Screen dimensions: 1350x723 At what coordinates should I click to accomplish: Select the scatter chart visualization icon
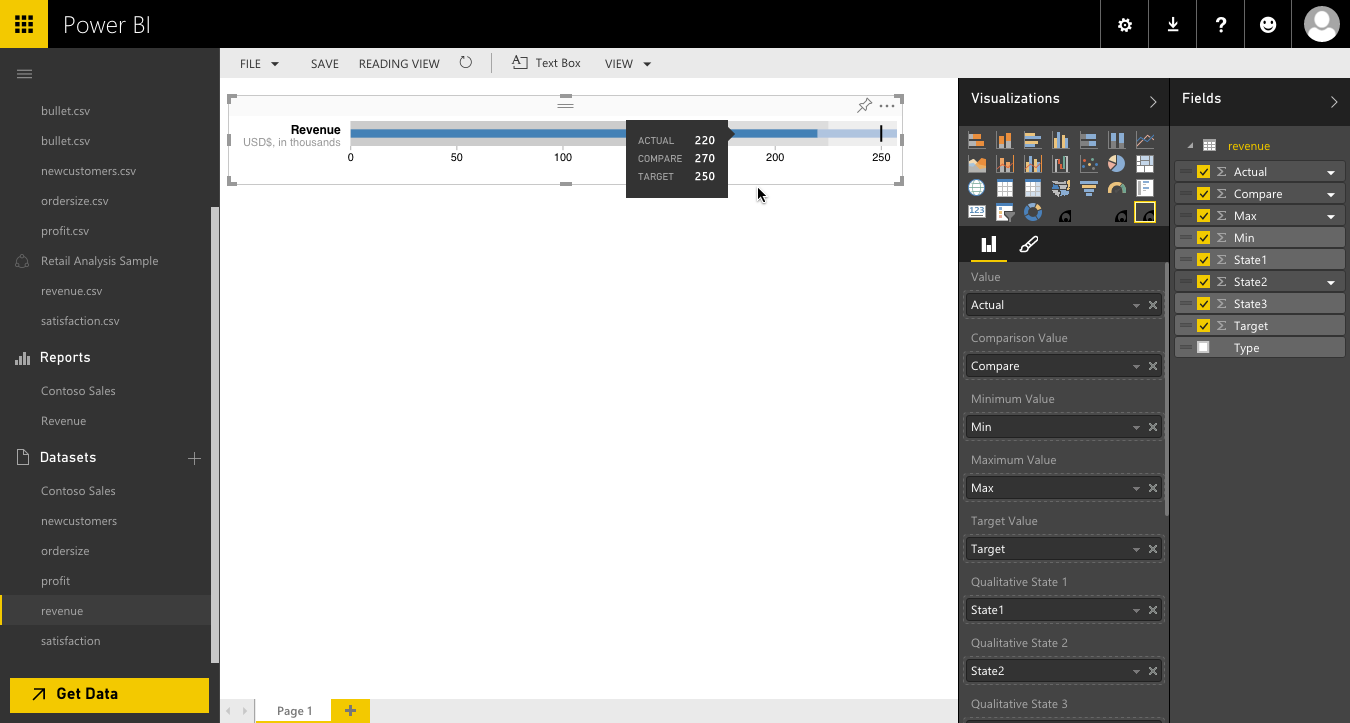1089,163
